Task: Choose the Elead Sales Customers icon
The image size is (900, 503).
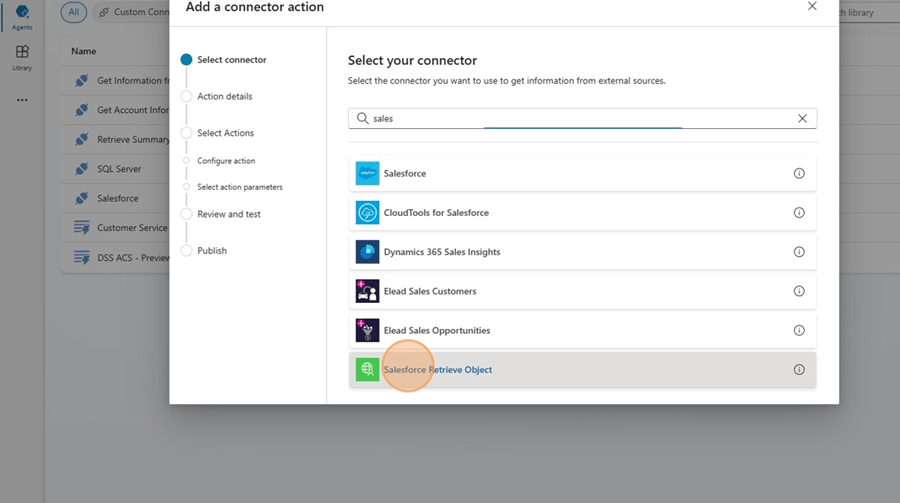Action: point(367,291)
